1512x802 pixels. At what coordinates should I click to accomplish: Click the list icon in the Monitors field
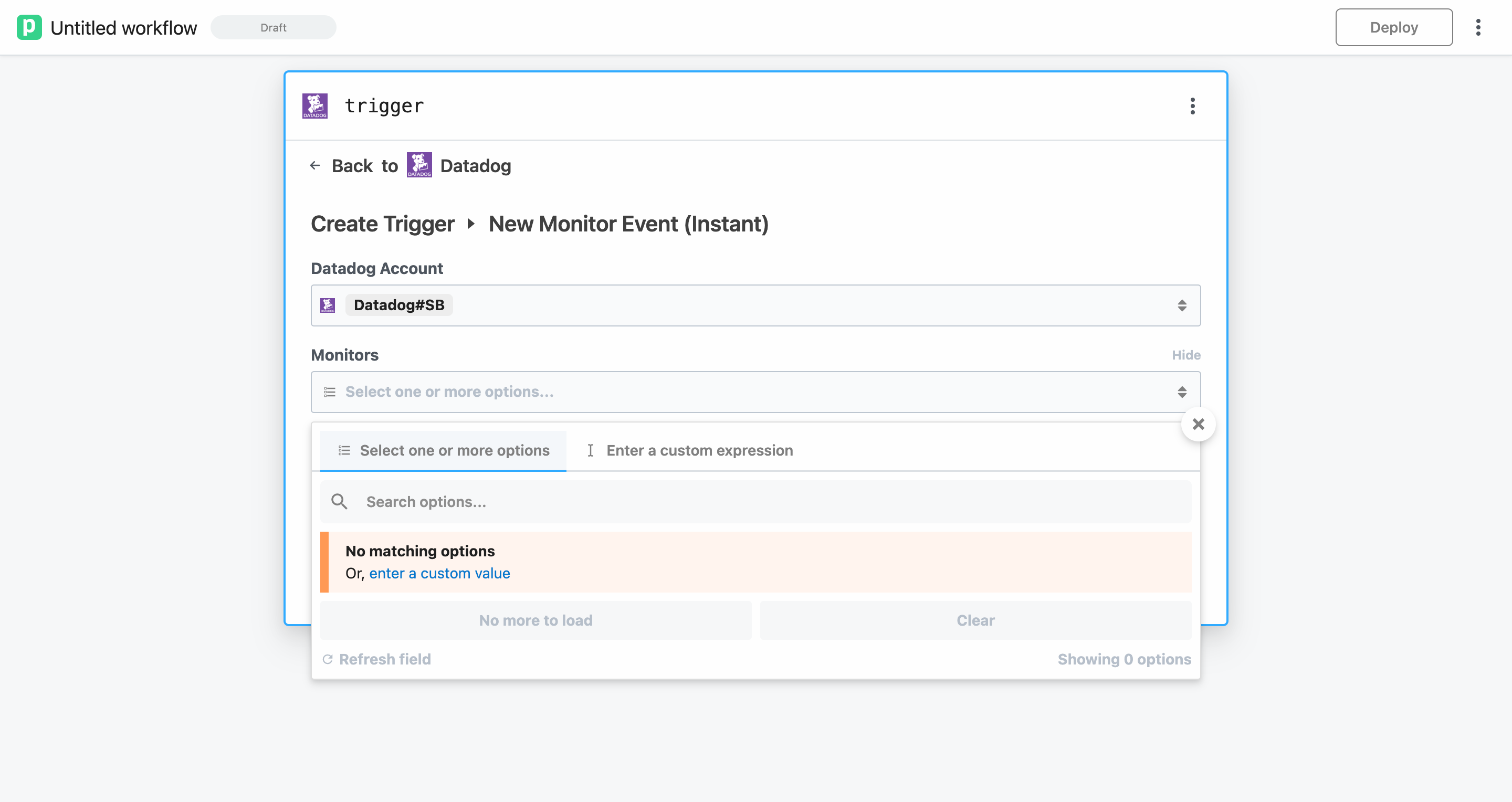[x=329, y=392]
